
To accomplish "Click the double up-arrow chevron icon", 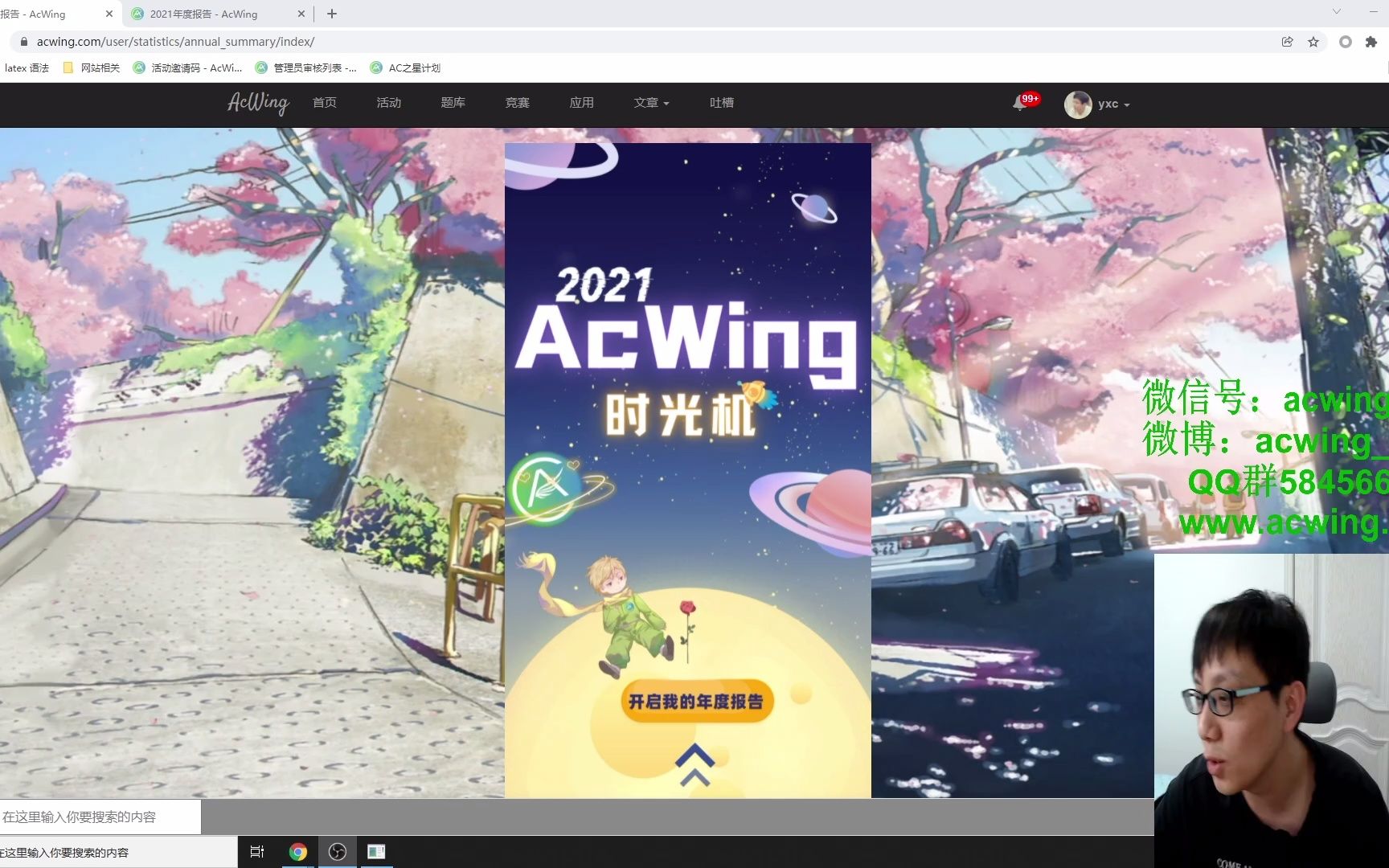I will coord(694,764).
